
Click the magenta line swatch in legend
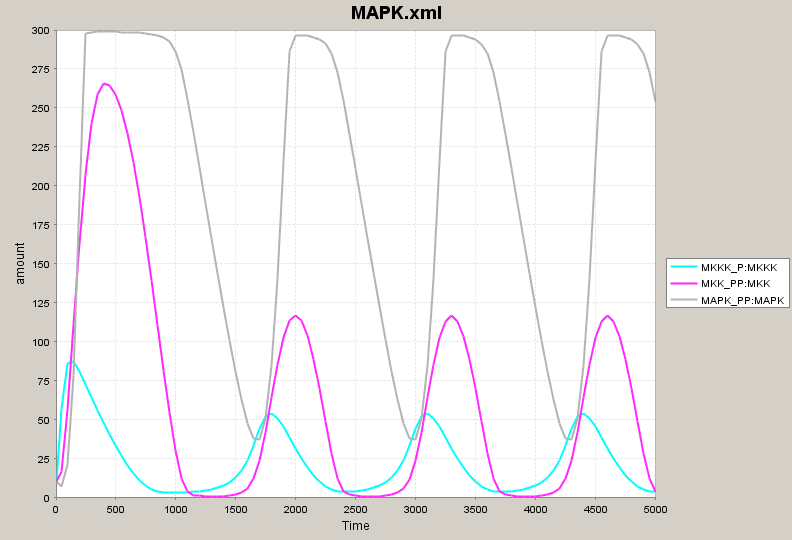coord(685,283)
